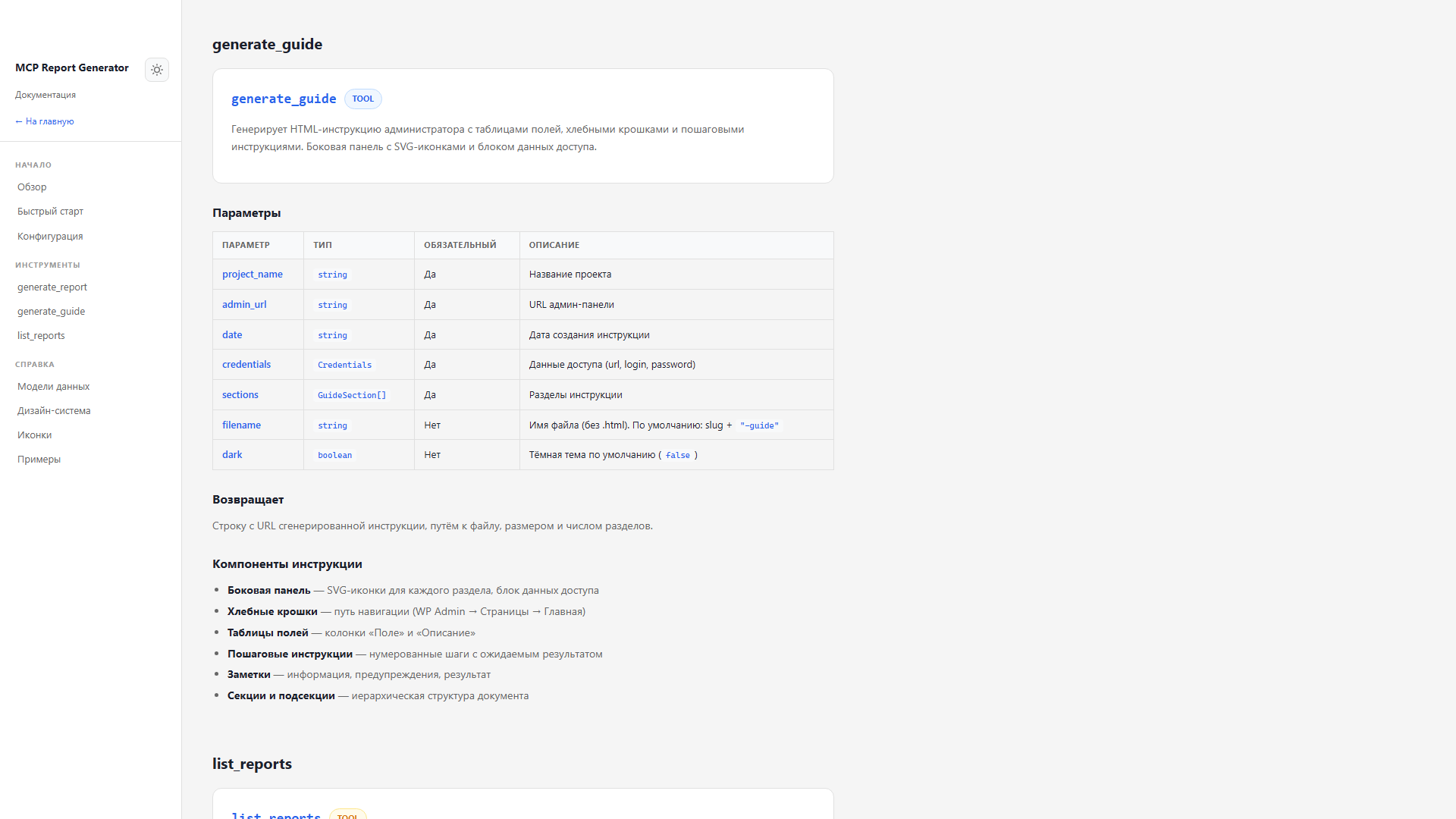The width and height of the screenshot is (1456, 819).
Task: Click the credentials parameter link
Action: pos(246,364)
